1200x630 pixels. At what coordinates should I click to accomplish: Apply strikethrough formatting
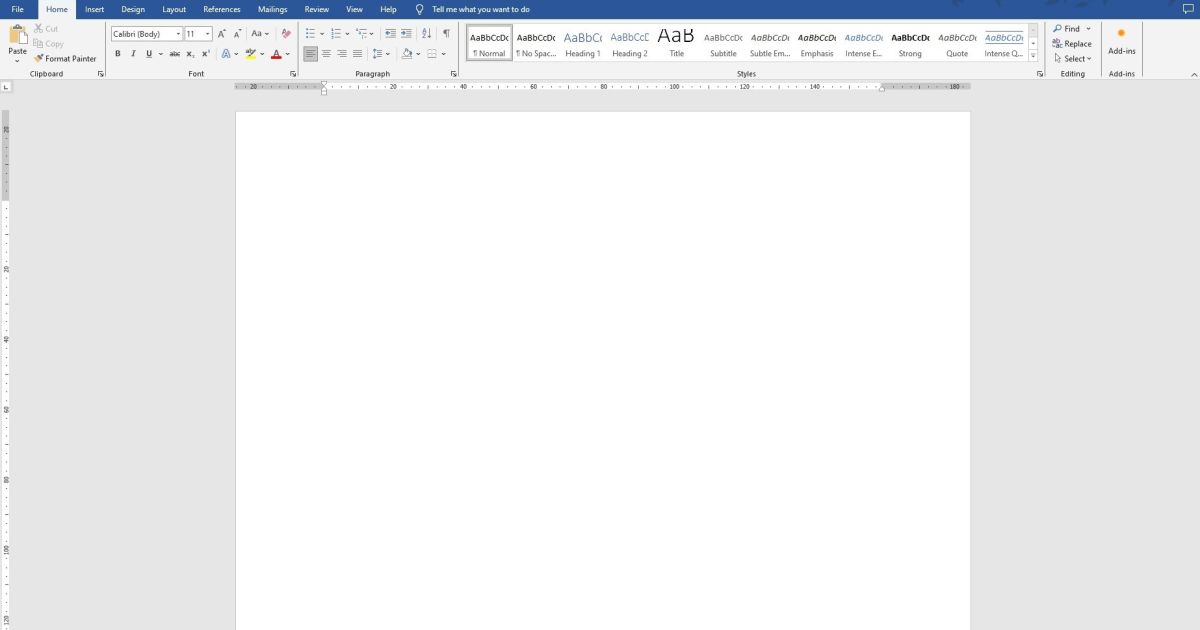[175, 54]
